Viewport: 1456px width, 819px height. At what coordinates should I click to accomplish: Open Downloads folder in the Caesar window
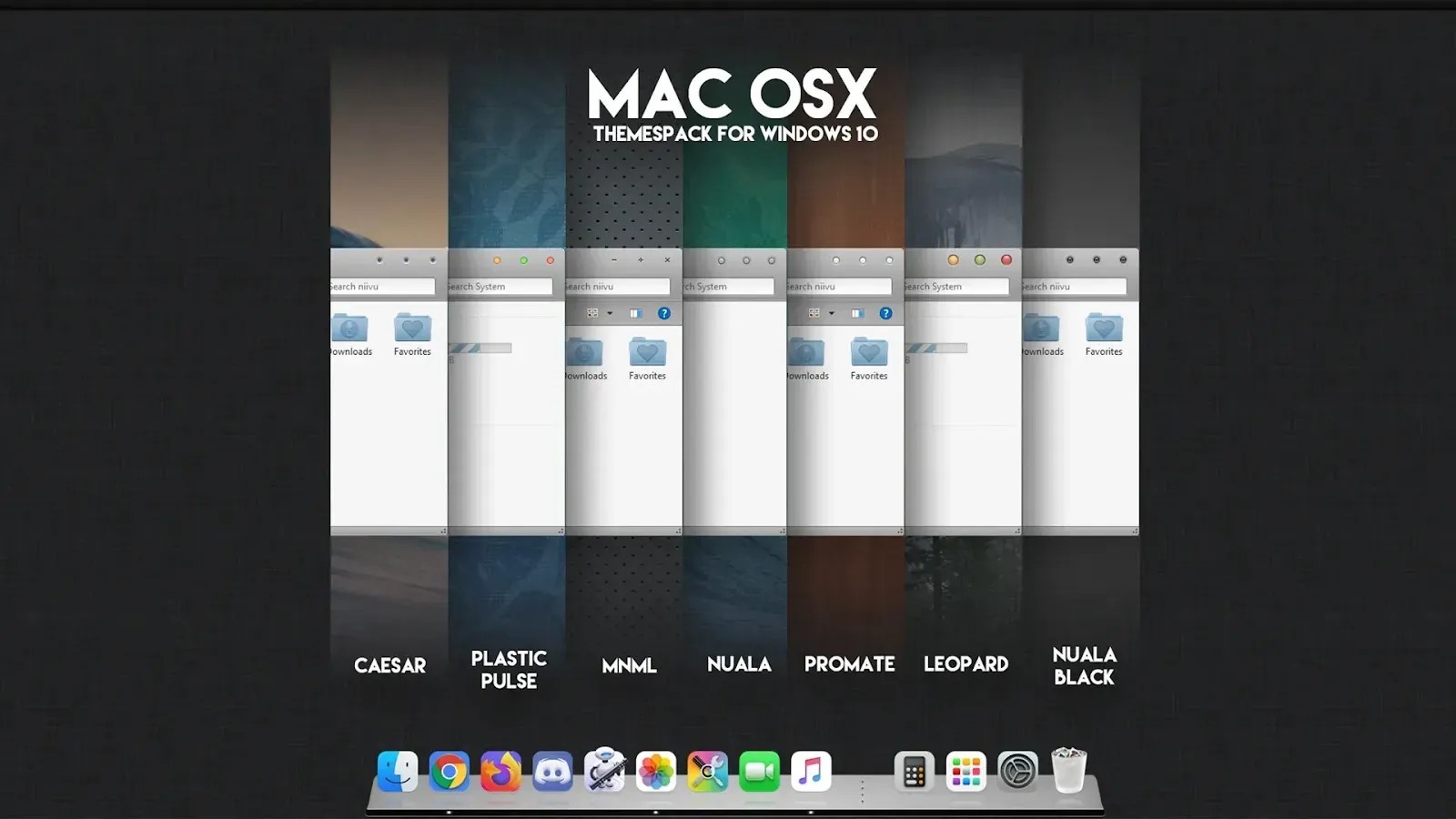pyautogui.click(x=350, y=335)
